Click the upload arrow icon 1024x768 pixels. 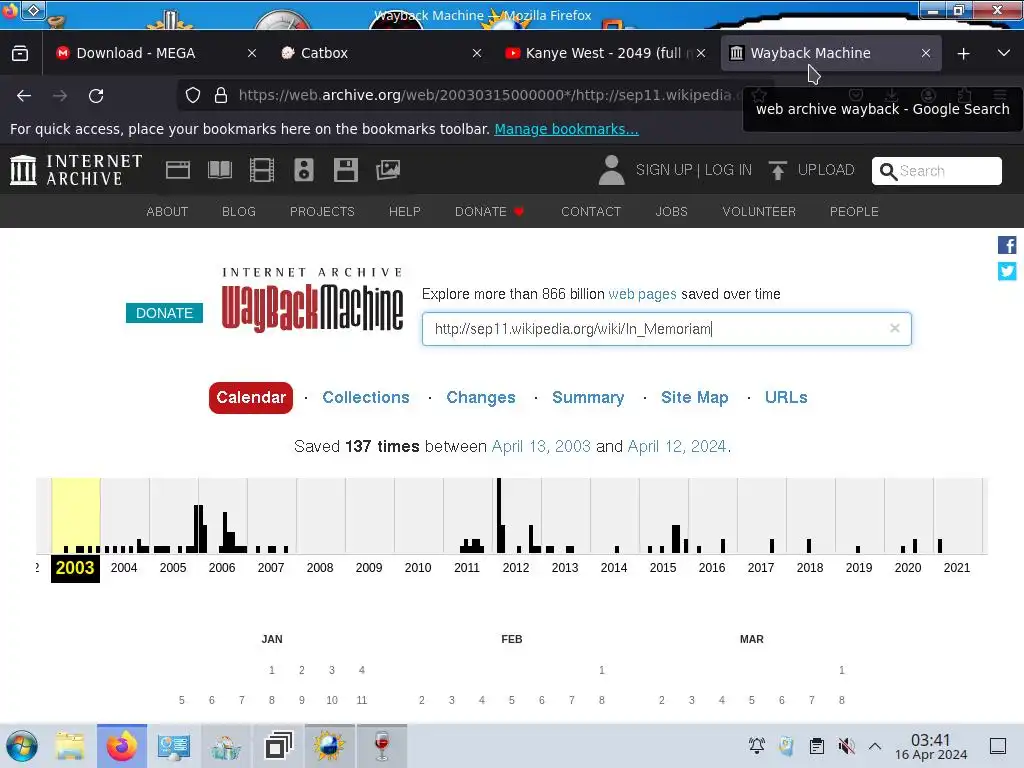click(x=777, y=170)
